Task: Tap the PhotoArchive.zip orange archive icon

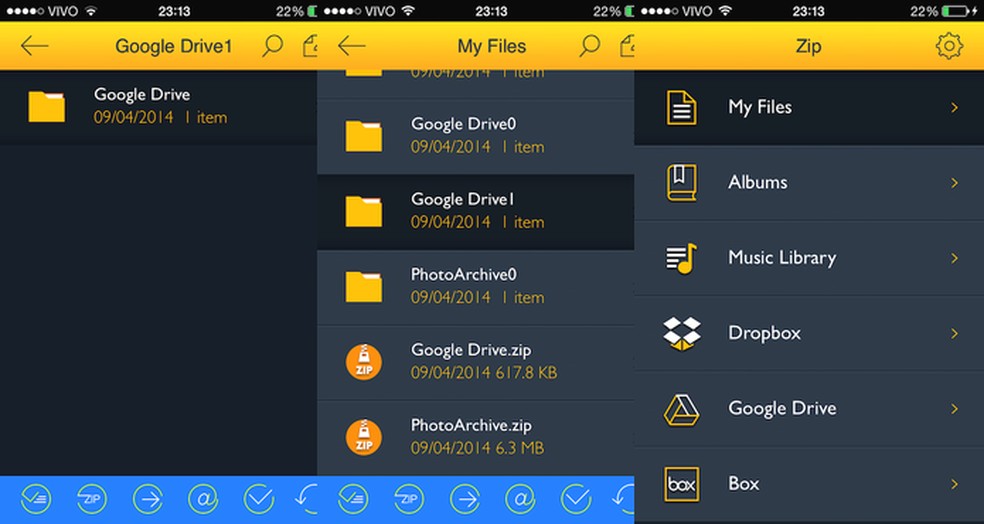Action: coord(364,437)
